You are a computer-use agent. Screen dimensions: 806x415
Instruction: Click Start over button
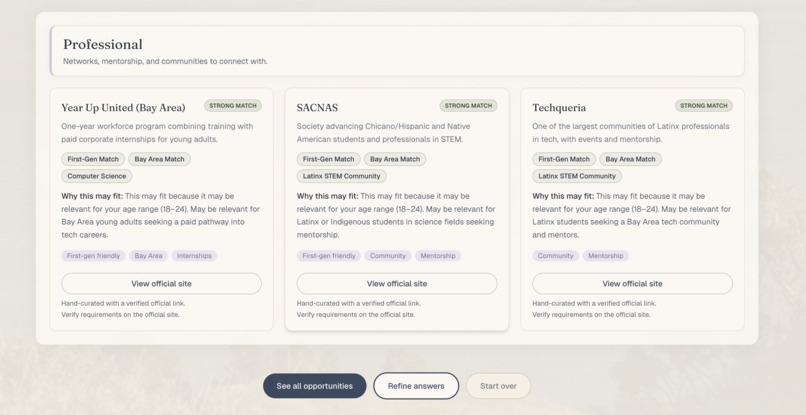498,386
